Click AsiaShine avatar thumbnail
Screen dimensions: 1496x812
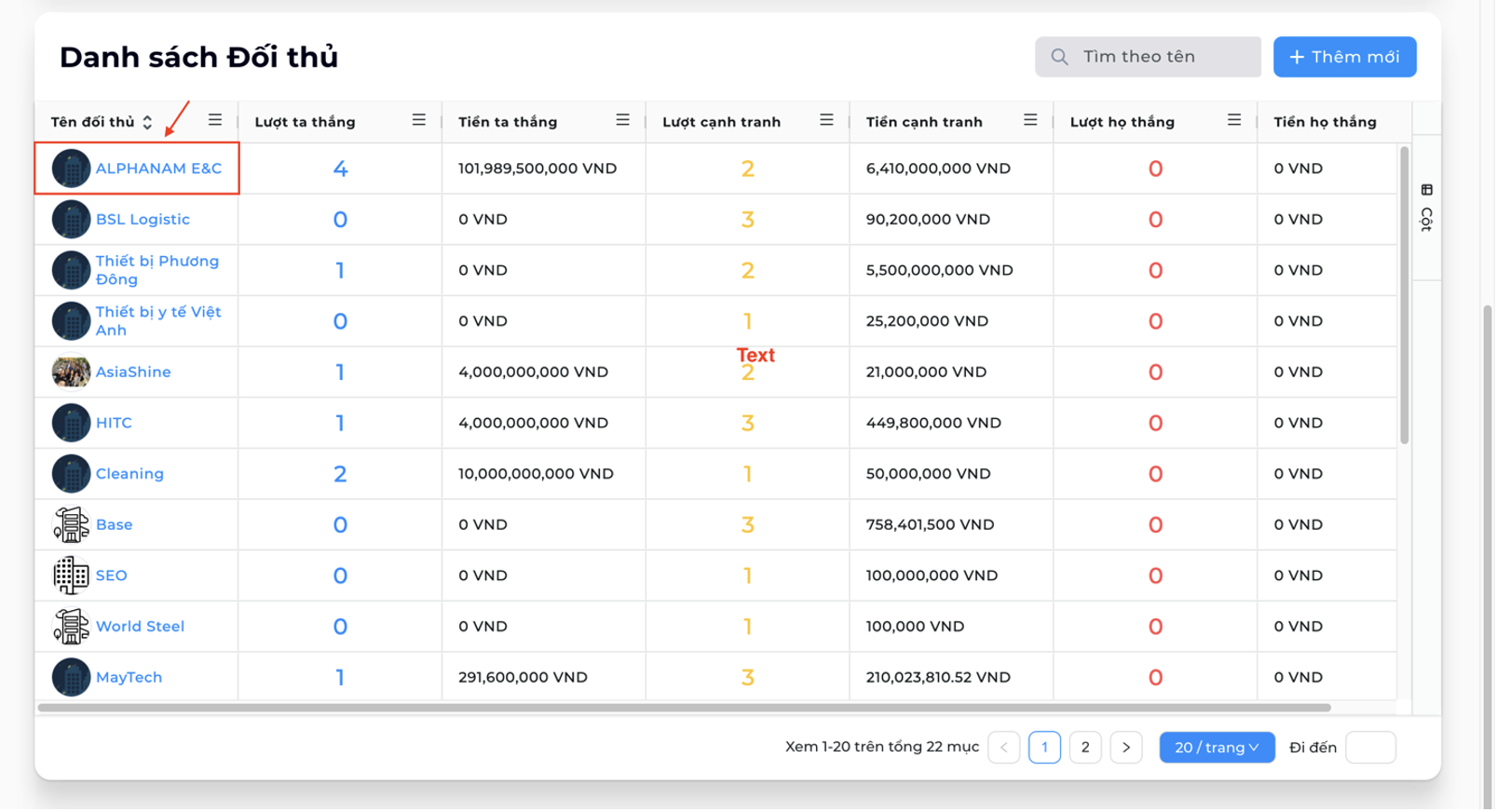pyautogui.click(x=71, y=372)
